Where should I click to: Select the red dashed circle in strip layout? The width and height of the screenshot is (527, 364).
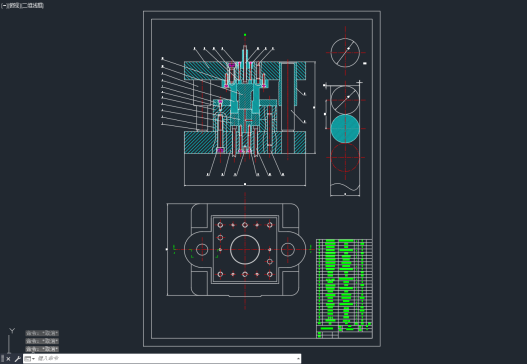click(x=345, y=157)
